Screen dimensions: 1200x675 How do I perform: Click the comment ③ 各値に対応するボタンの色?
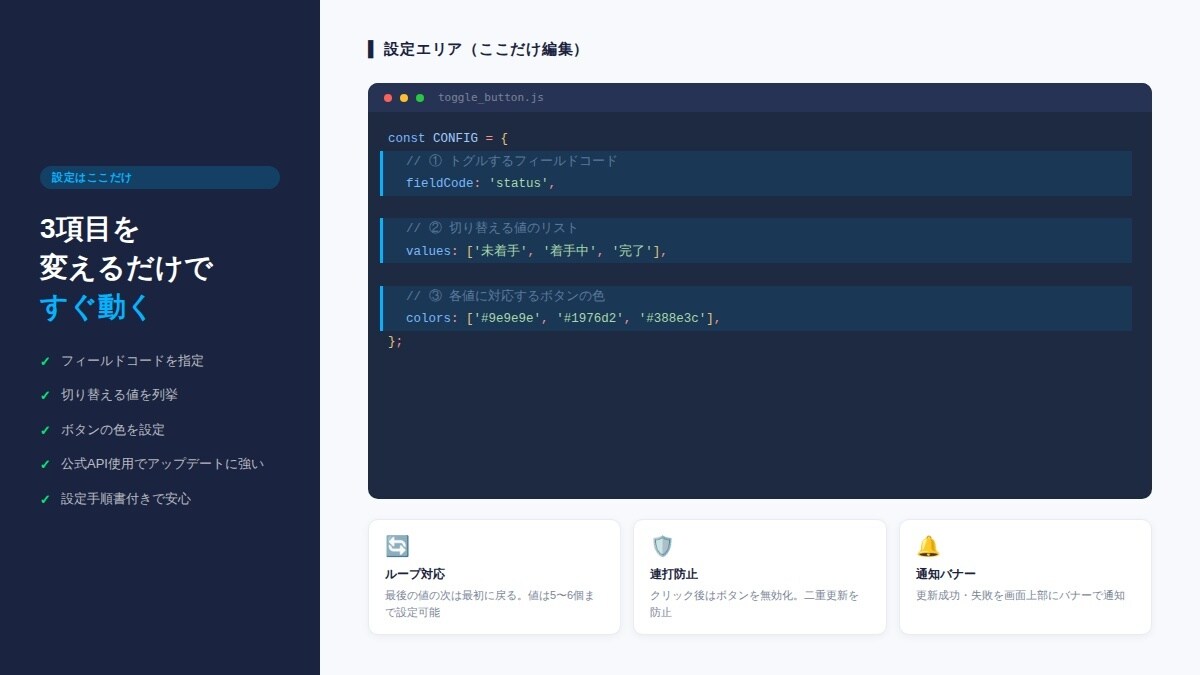[505, 296]
